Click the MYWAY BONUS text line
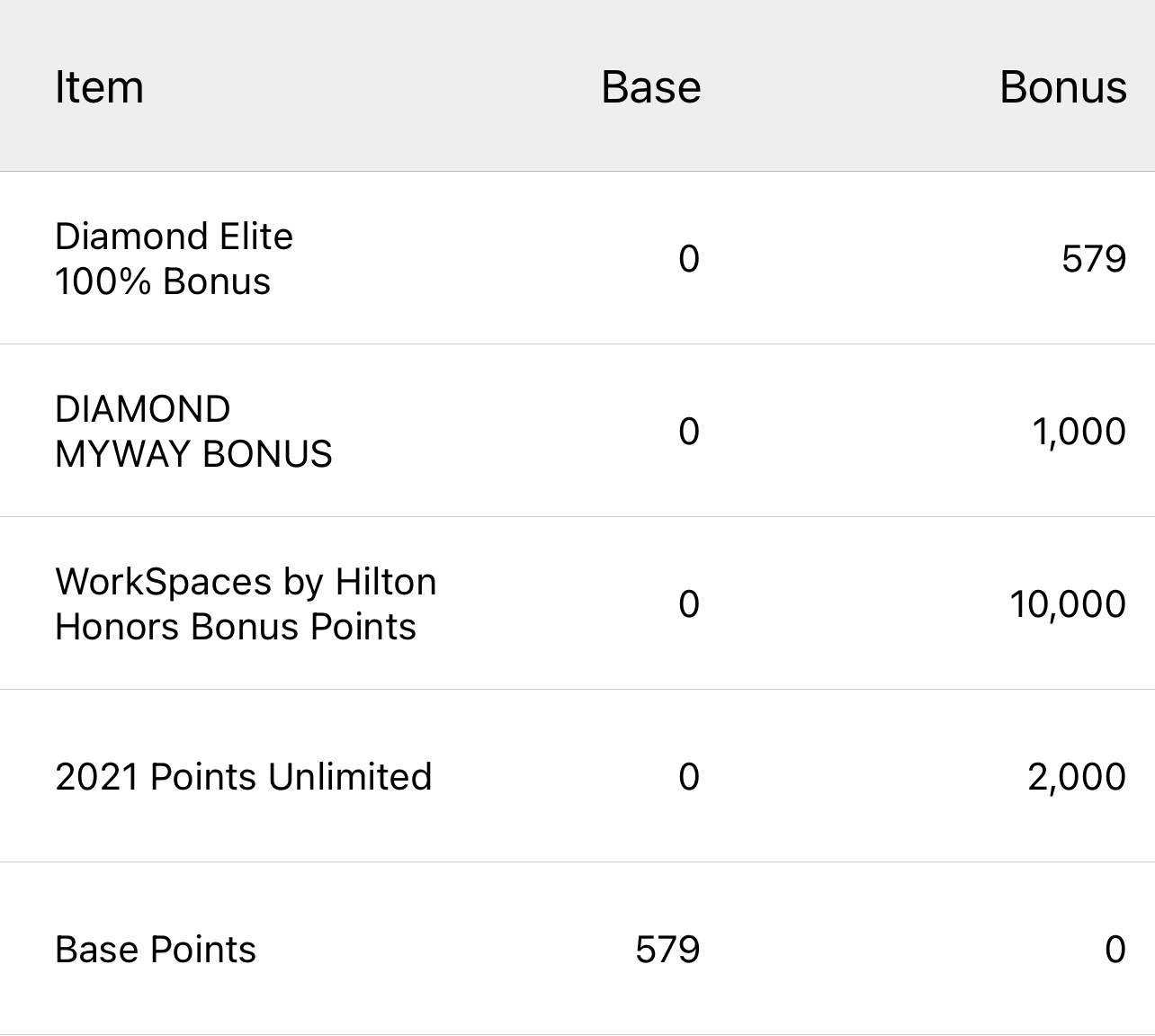This screenshot has width=1155, height=1036. pyautogui.click(x=193, y=454)
